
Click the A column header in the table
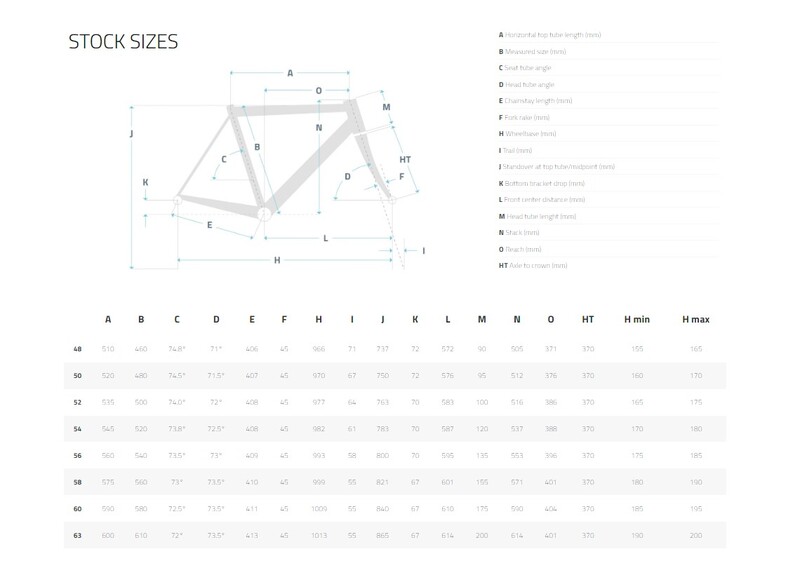point(108,319)
